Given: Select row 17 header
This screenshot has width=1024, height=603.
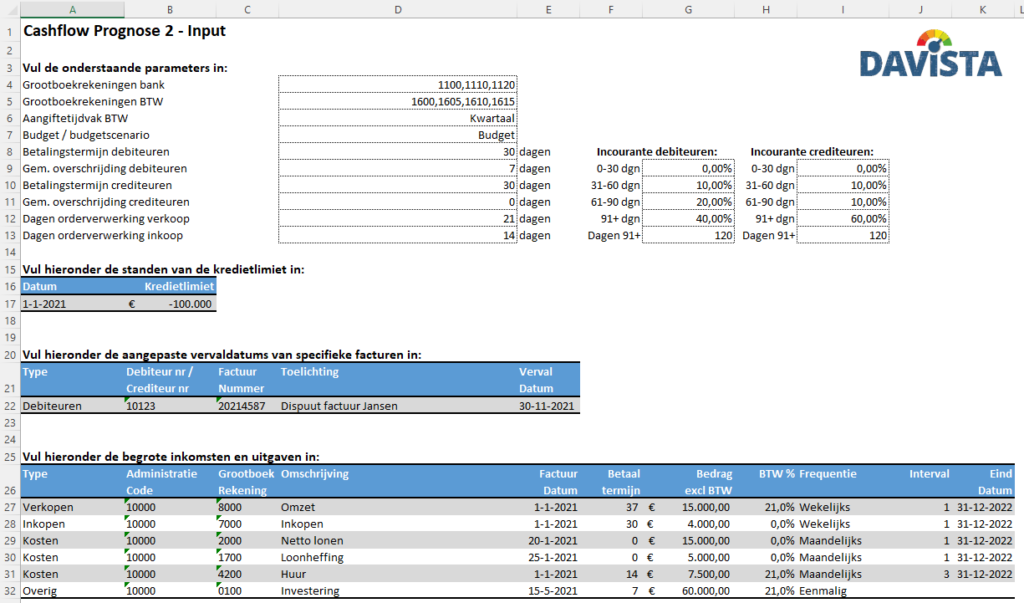Looking at the screenshot, I should [9, 304].
